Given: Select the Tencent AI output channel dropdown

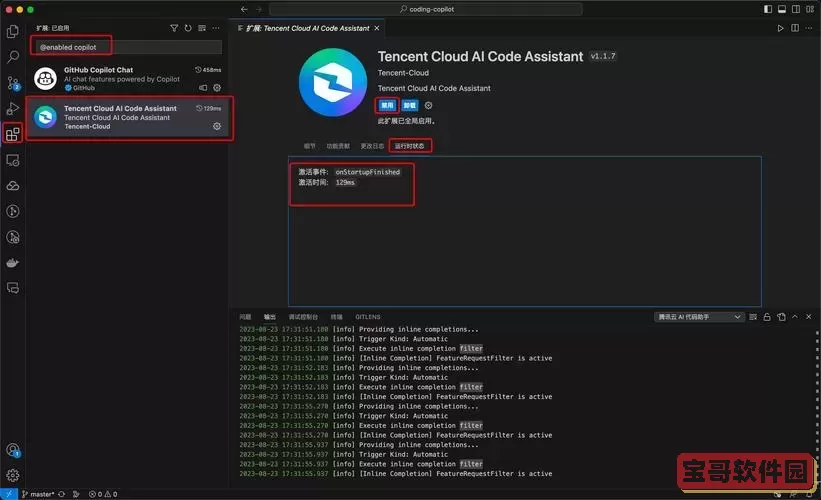Looking at the screenshot, I should tap(699, 317).
